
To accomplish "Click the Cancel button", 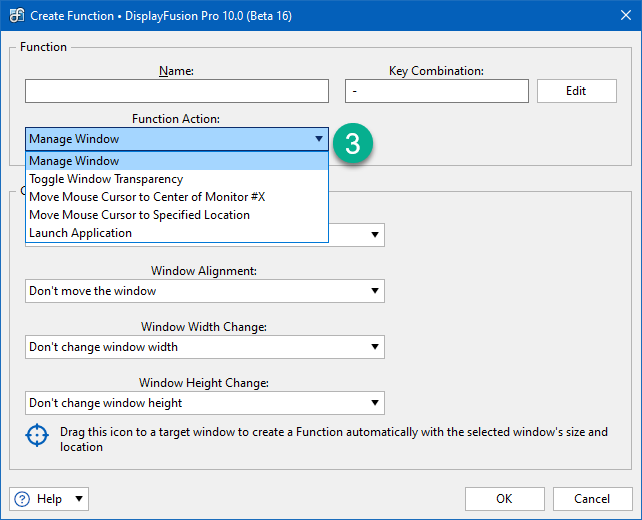I will 592,499.
